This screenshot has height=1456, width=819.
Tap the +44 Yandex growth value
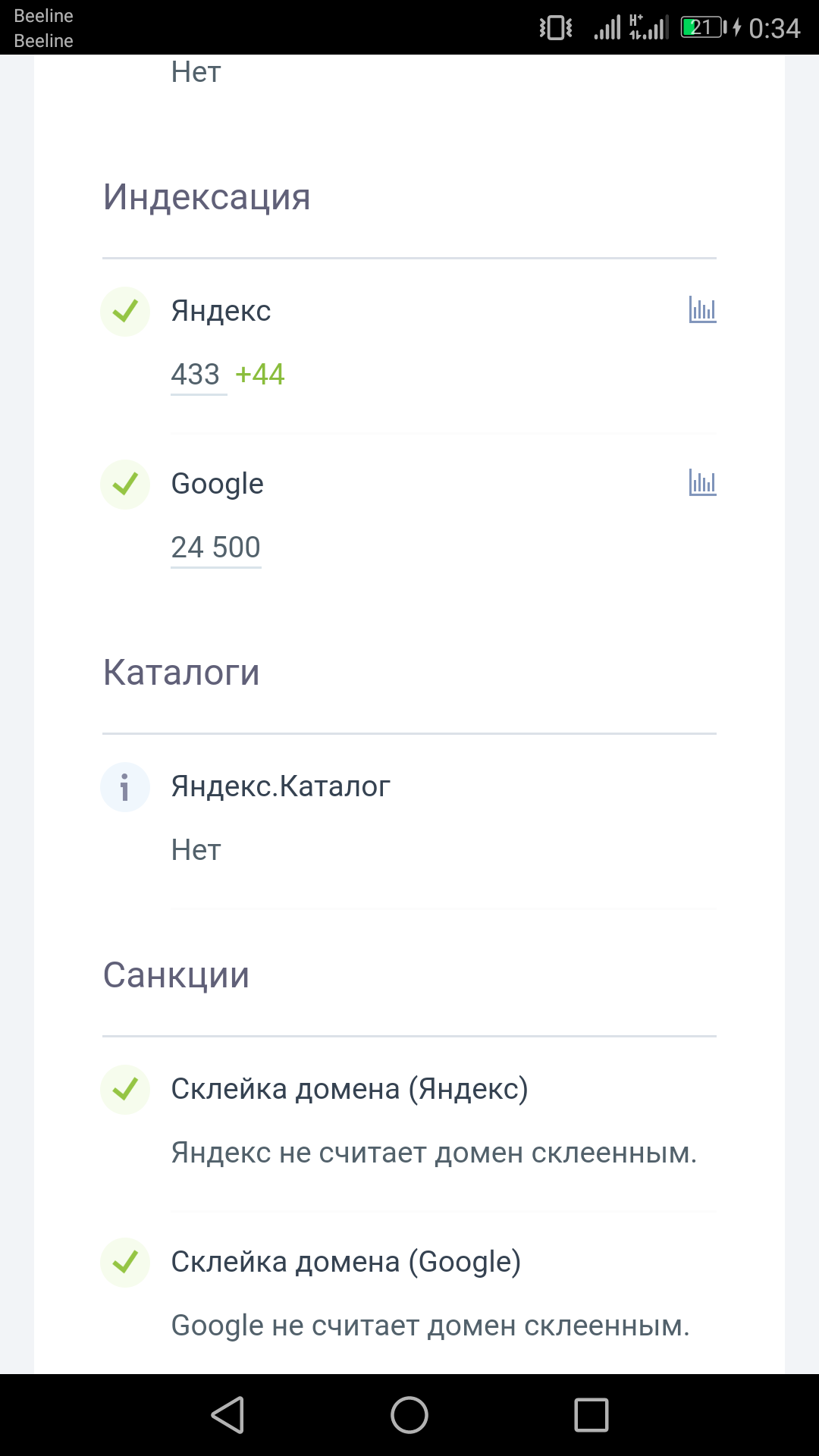click(x=260, y=375)
